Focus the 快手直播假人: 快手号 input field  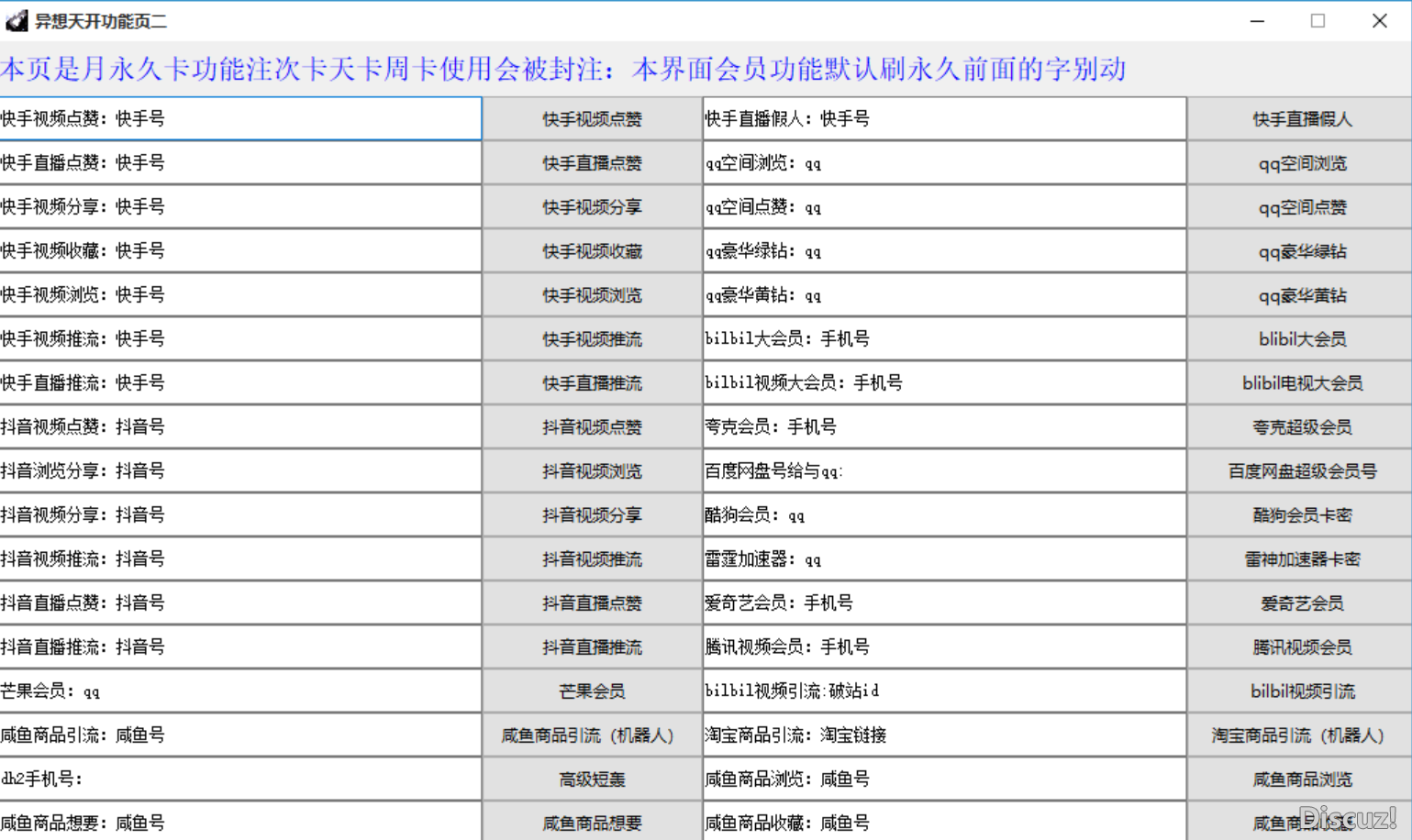click(944, 119)
